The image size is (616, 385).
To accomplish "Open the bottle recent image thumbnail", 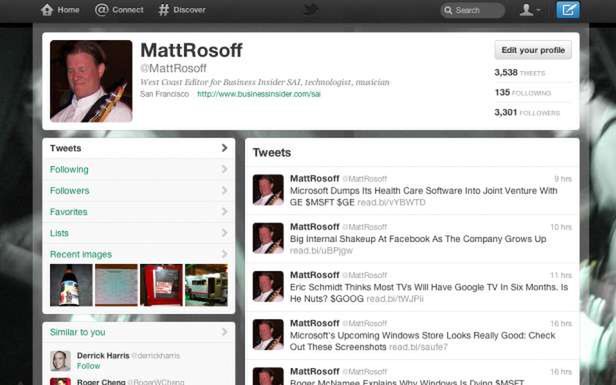I will [71, 285].
